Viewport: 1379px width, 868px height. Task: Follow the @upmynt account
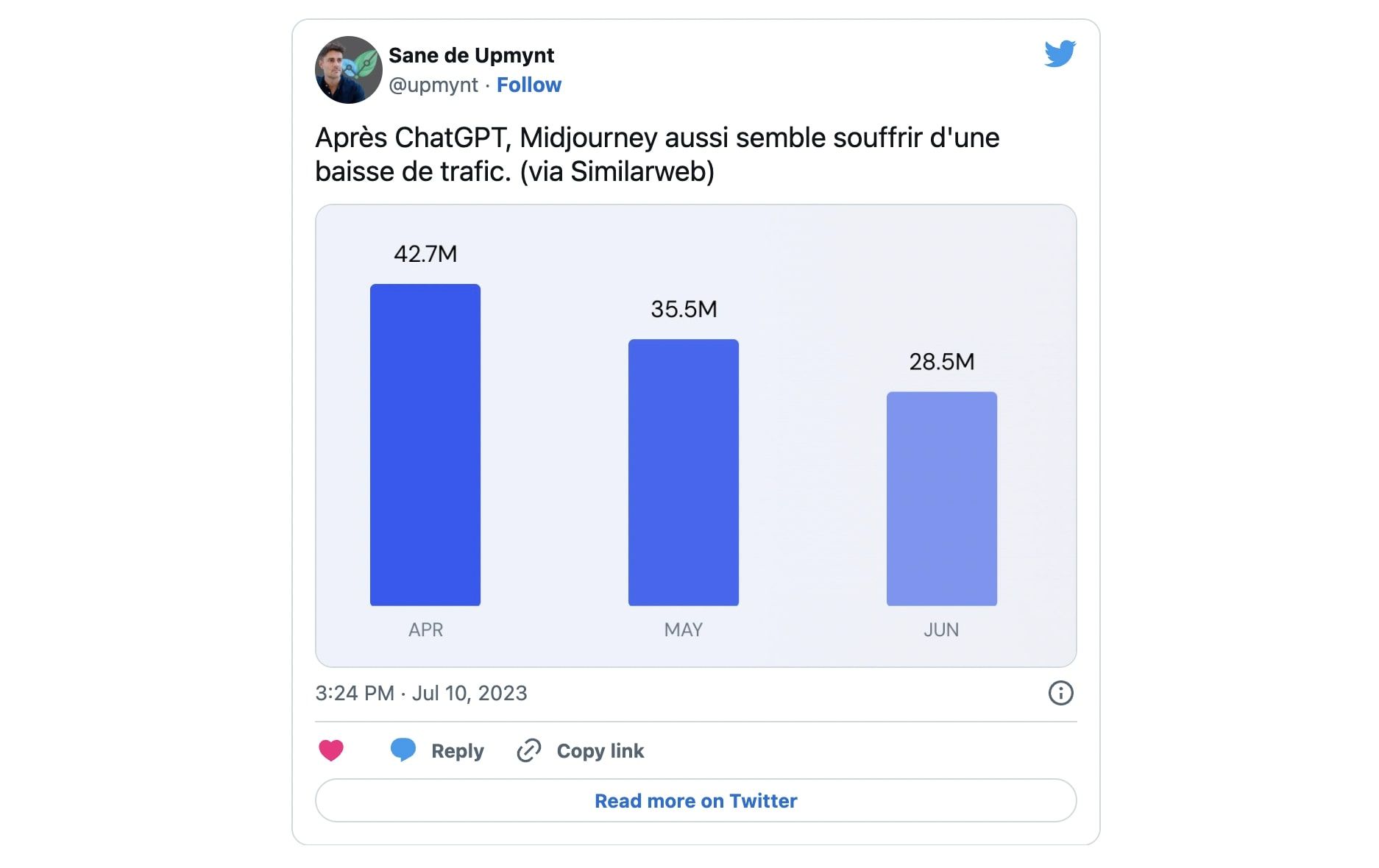pyautogui.click(x=528, y=85)
